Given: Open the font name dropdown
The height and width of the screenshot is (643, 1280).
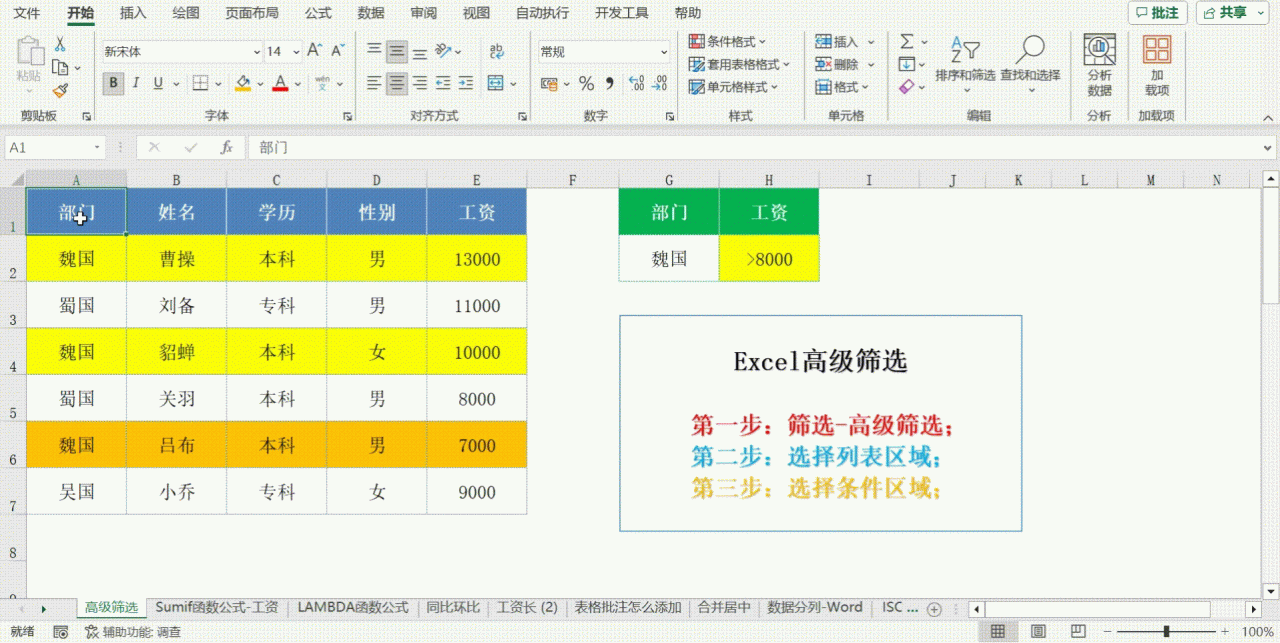Looking at the screenshot, I should 257,52.
